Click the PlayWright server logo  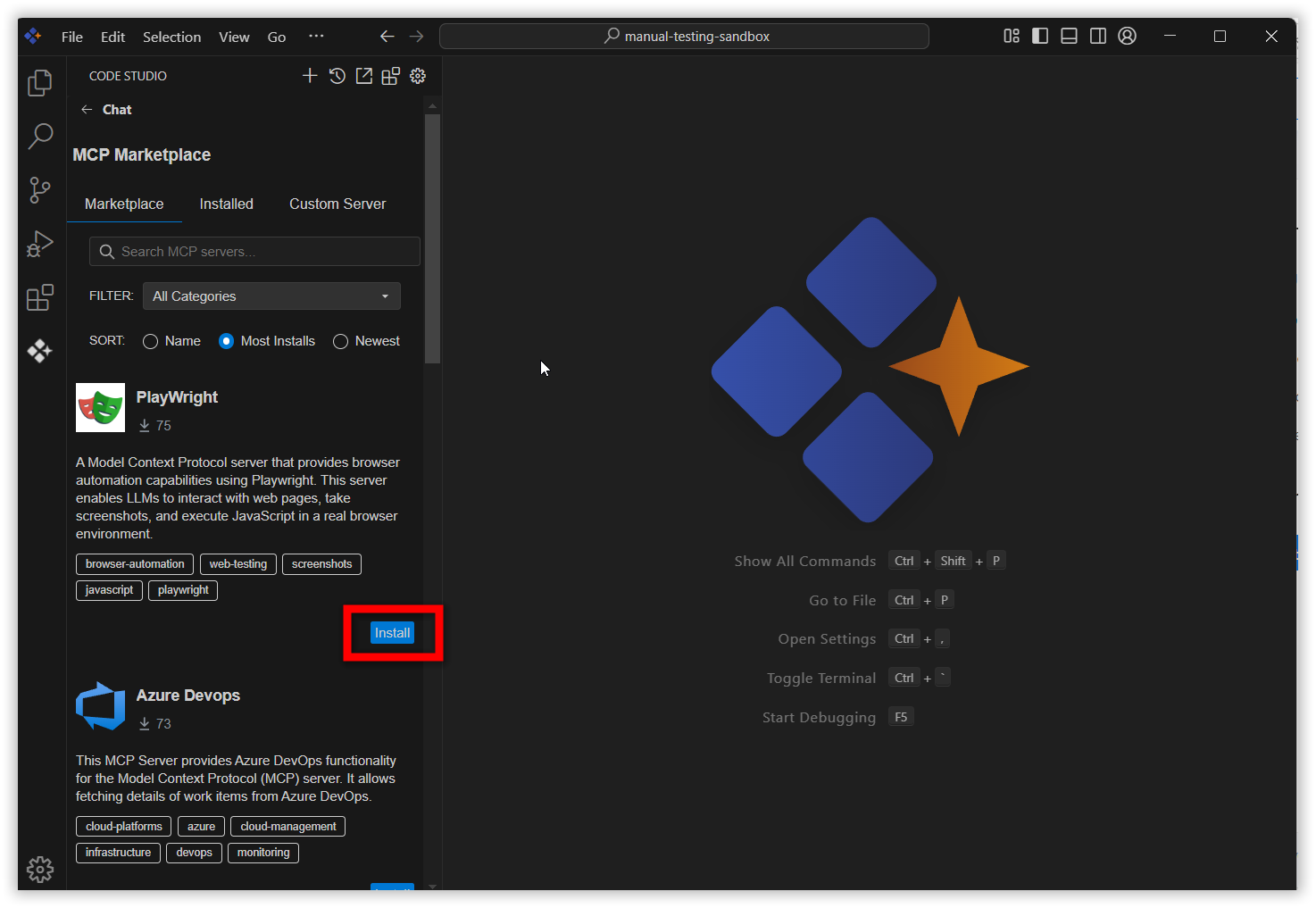(x=100, y=408)
